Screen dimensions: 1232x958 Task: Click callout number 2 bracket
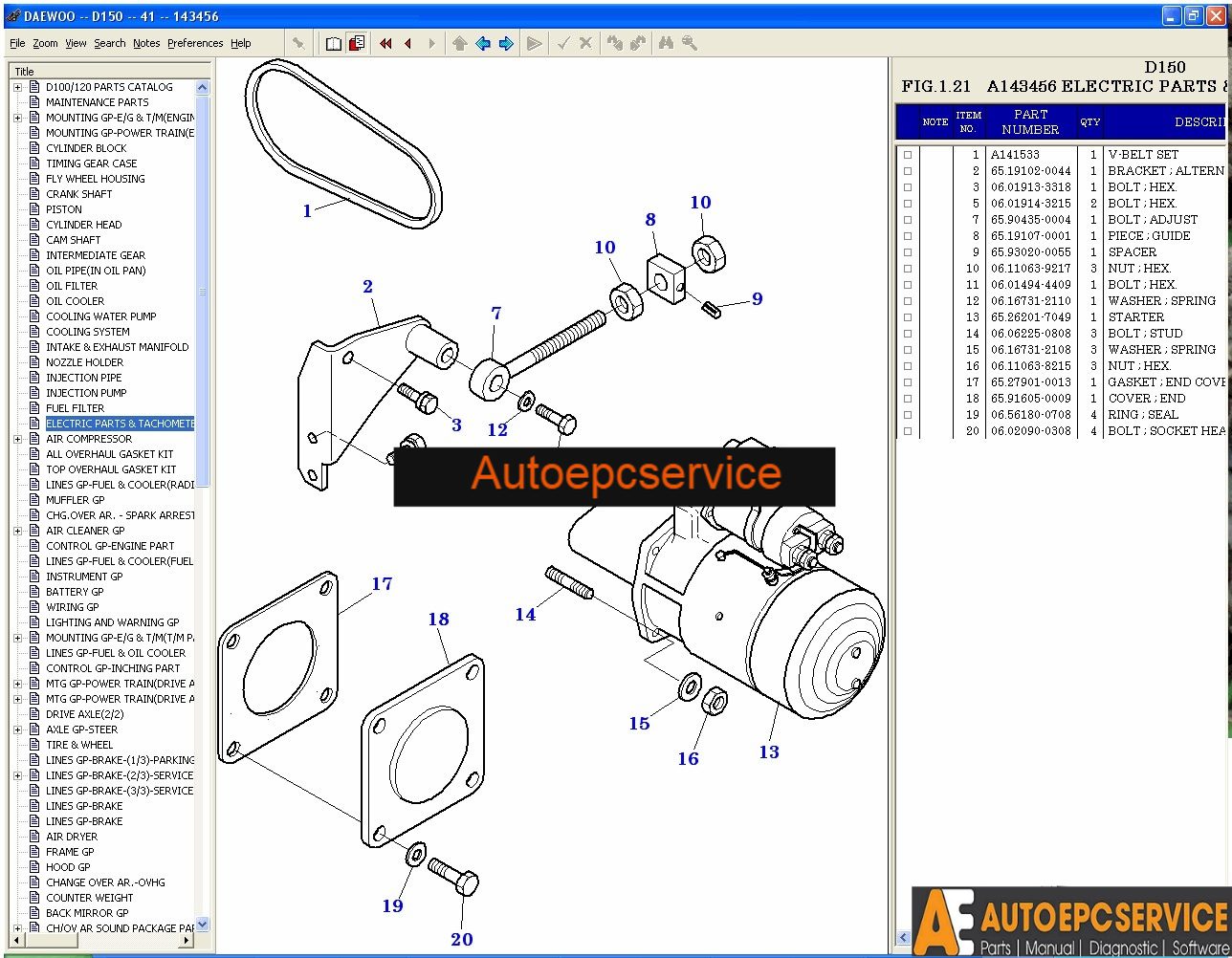(x=367, y=287)
